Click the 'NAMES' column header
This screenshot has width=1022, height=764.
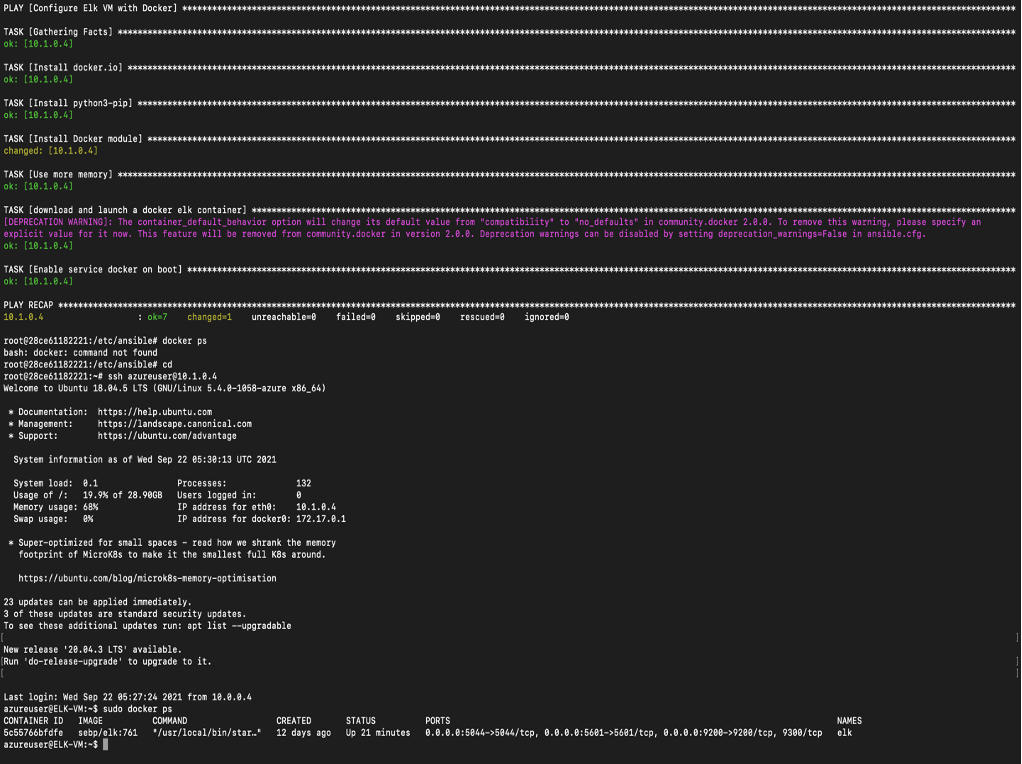[x=849, y=721]
